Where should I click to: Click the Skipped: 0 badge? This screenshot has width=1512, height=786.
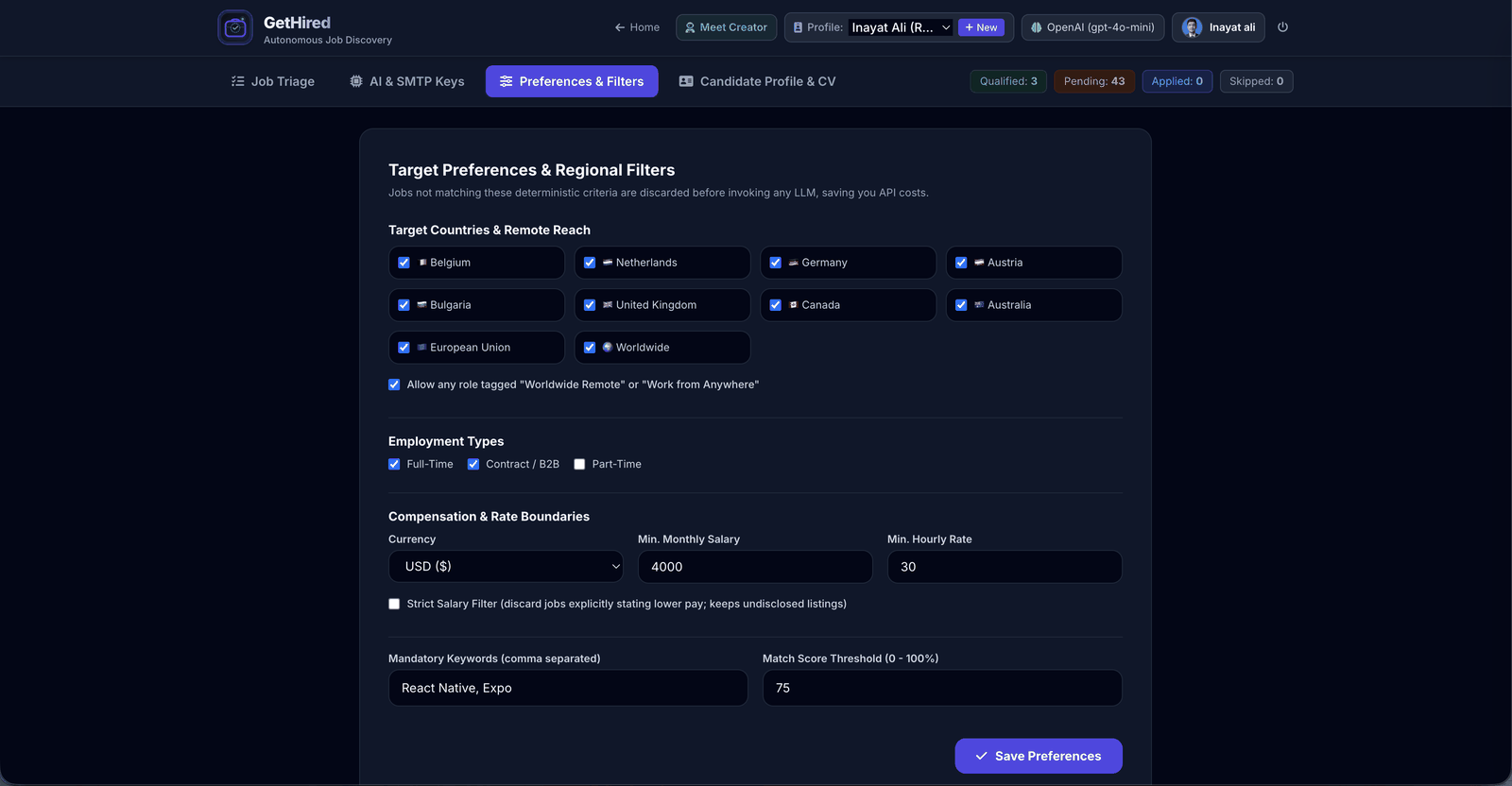(1256, 81)
